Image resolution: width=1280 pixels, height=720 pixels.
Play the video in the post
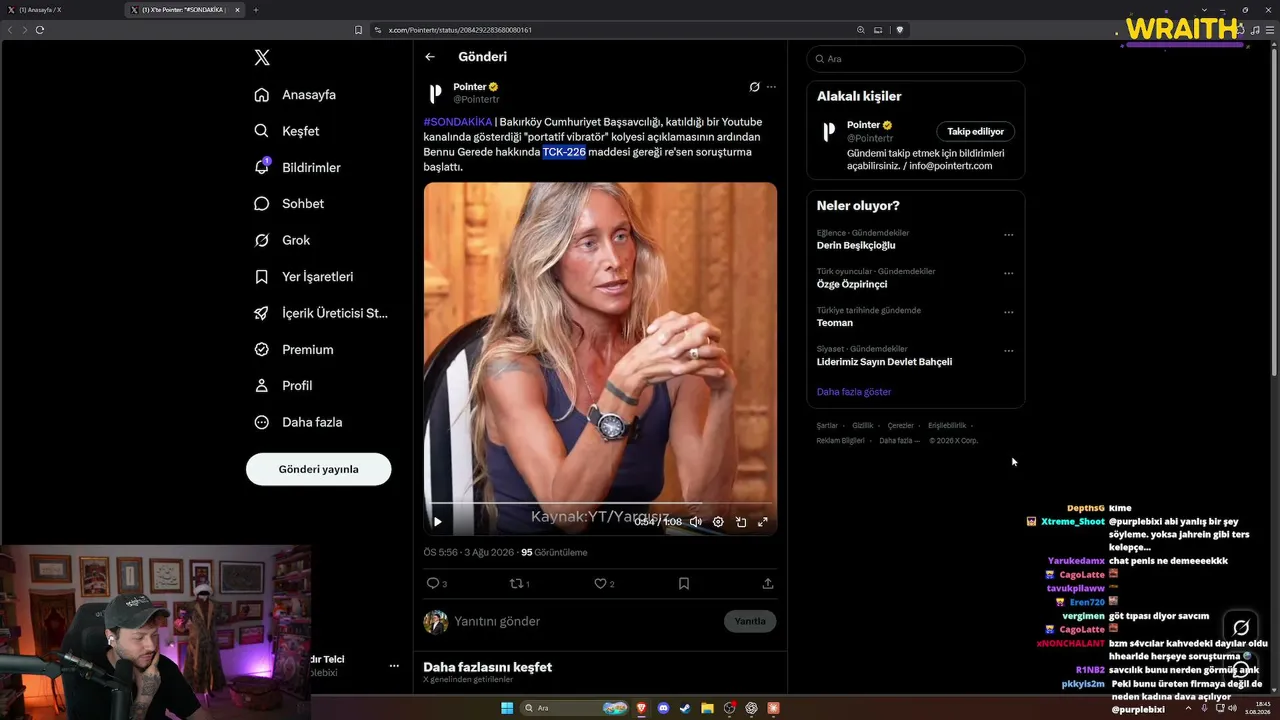[x=437, y=522]
